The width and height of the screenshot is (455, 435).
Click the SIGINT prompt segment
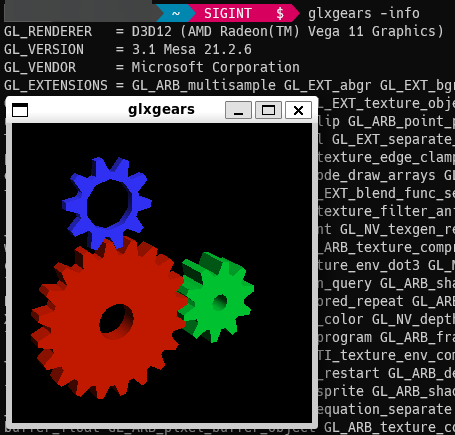coord(228,13)
